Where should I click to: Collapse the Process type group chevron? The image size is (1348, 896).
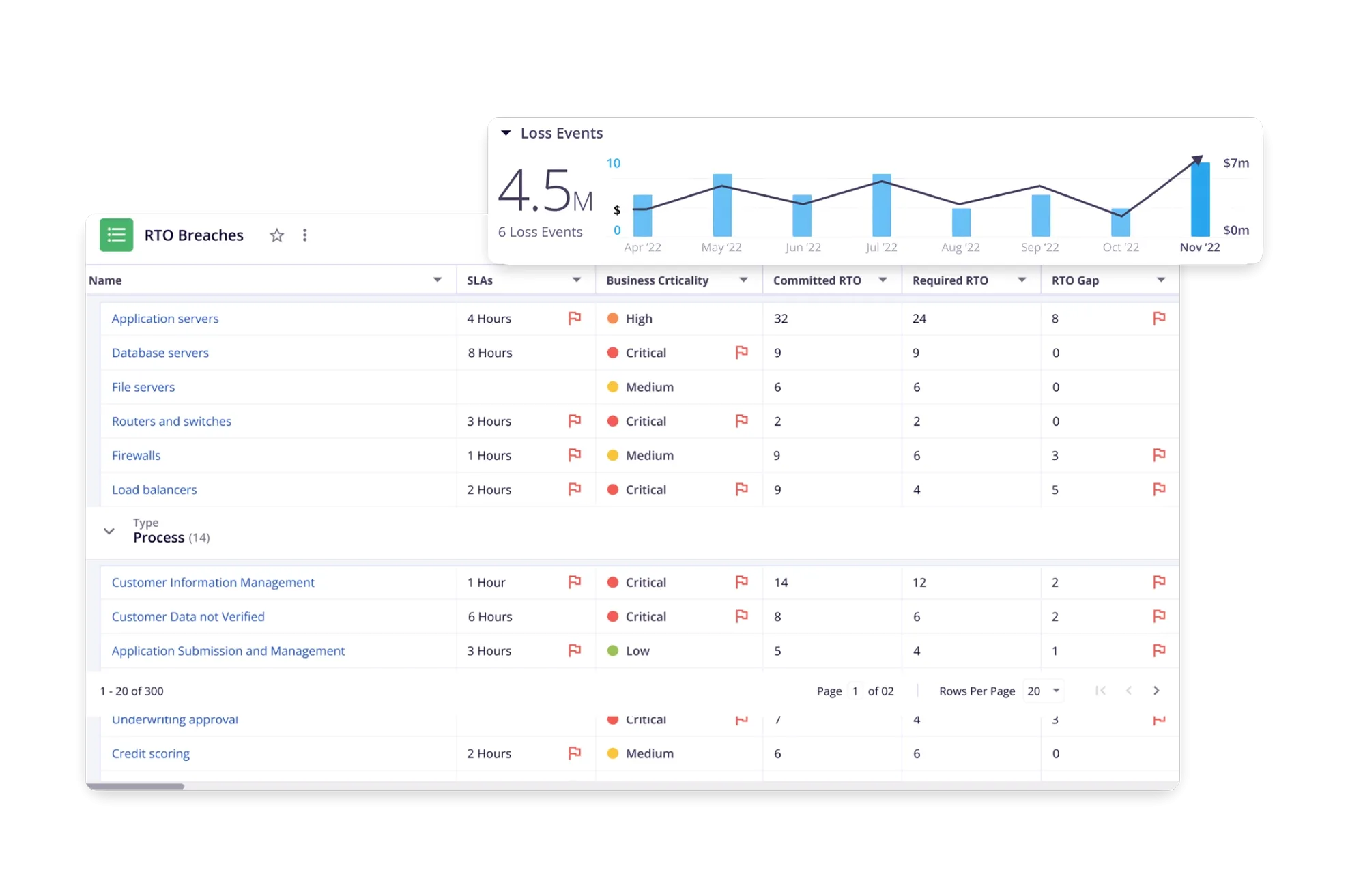[x=109, y=531]
